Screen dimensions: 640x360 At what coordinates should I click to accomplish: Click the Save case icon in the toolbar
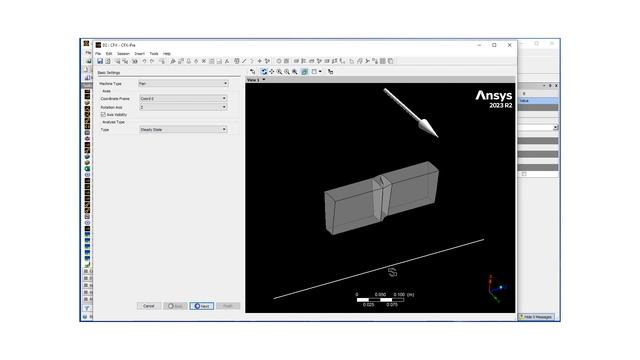coord(100,61)
